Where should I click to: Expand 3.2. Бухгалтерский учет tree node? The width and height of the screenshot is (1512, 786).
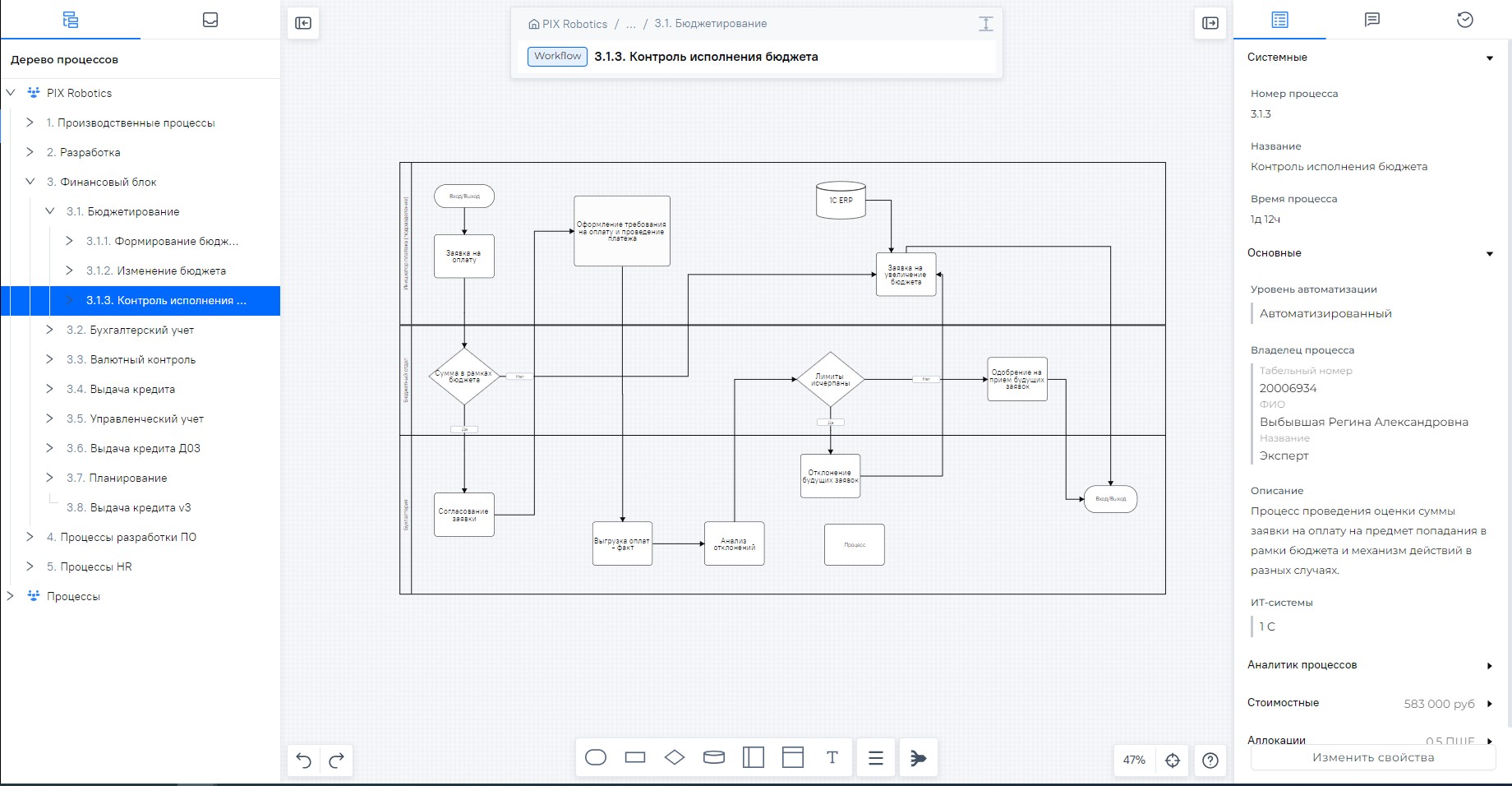click(50, 330)
